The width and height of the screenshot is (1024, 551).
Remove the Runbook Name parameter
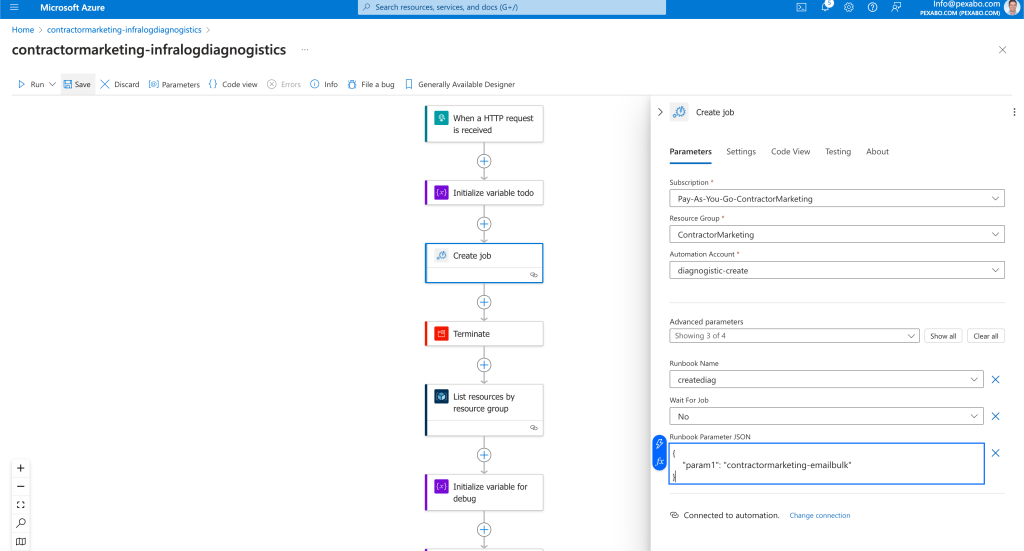tap(995, 379)
